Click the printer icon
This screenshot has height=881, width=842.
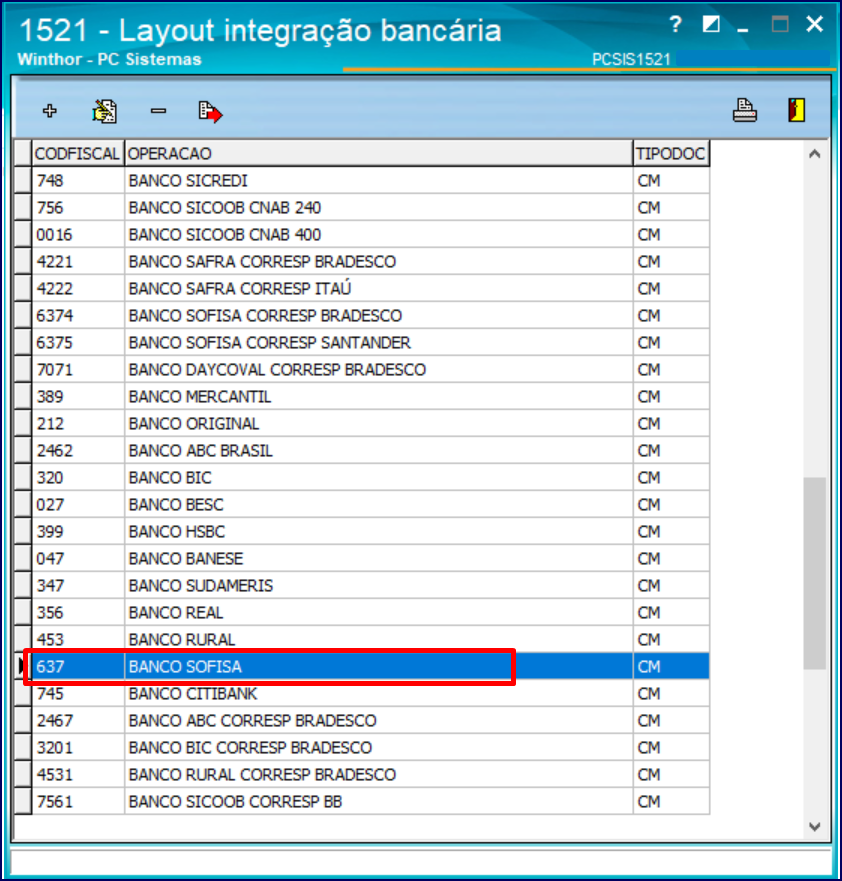coord(745,110)
